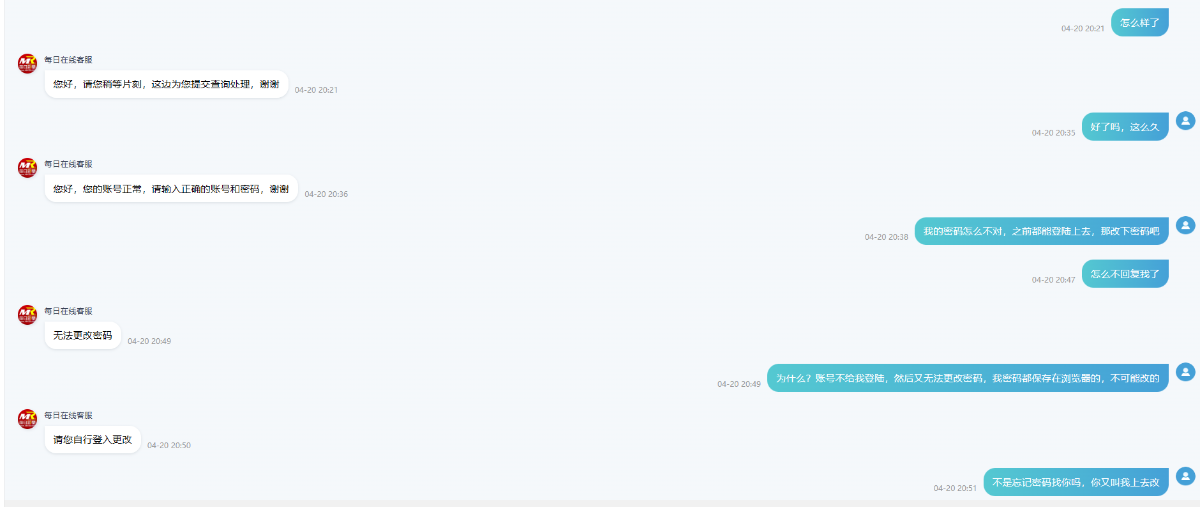This screenshot has height=507, width=1200.
Task: Open the agent avatar beside '无法更改密码' message
Action: pyautogui.click(x=27, y=315)
